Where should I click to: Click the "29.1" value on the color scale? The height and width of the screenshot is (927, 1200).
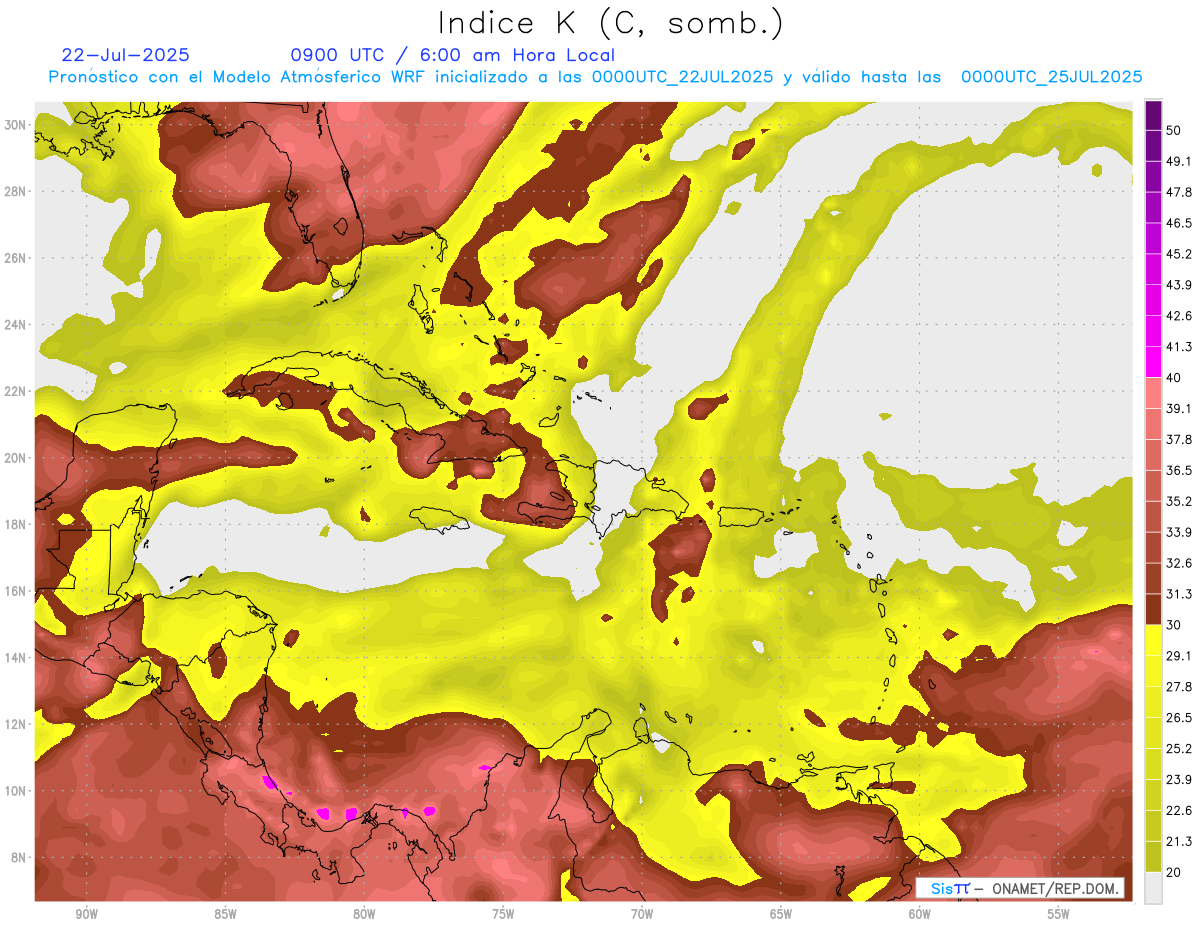(1180, 656)
